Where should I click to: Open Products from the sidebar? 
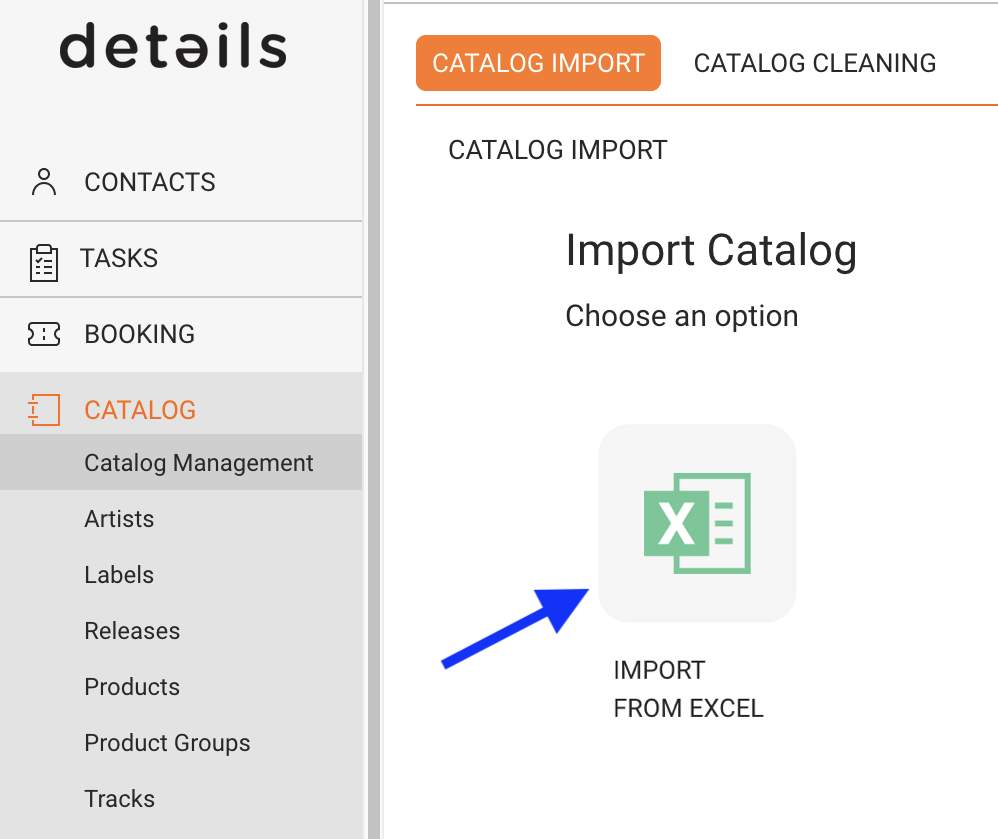[132, 687]
